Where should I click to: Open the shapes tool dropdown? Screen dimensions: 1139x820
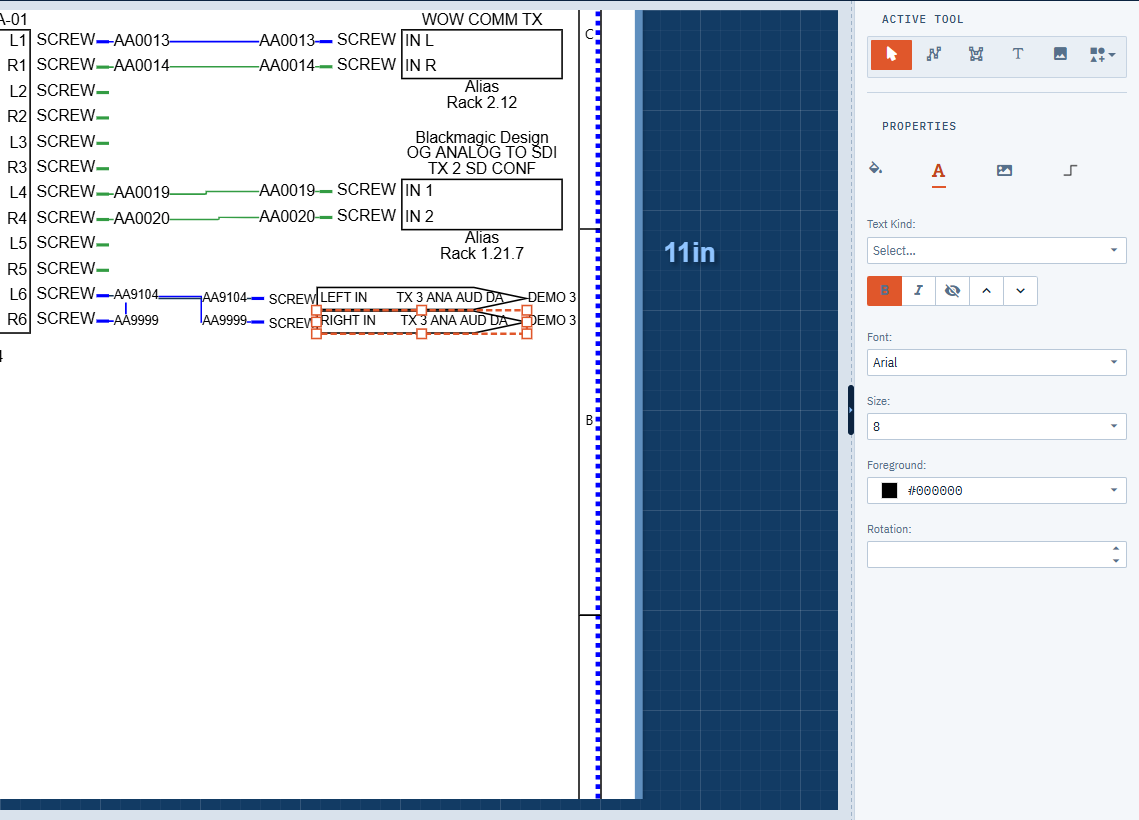1102,54
